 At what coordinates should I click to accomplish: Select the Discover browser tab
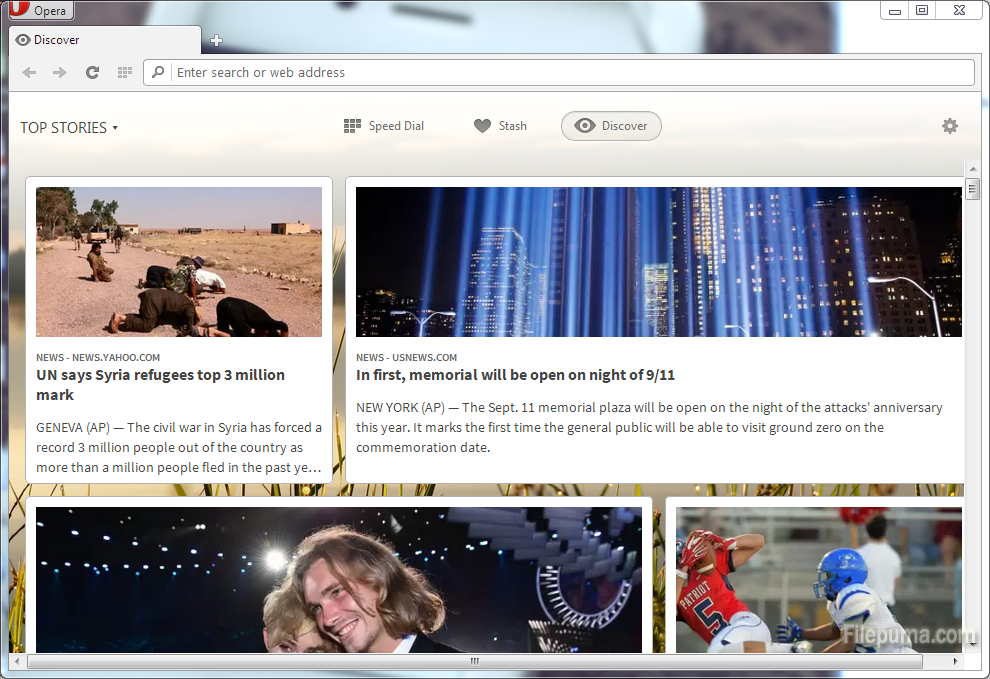100,40
